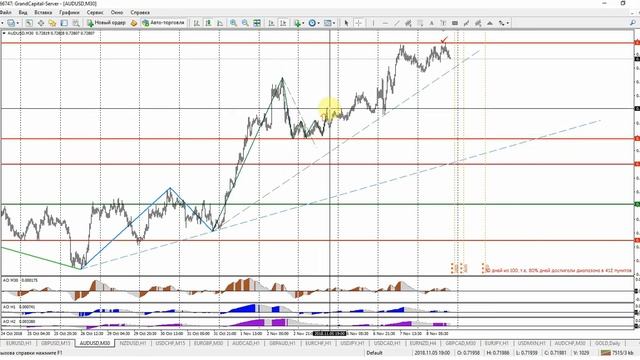Switch to EURNZD,H4 chart tab
The image size is (640, 360).
423,343
